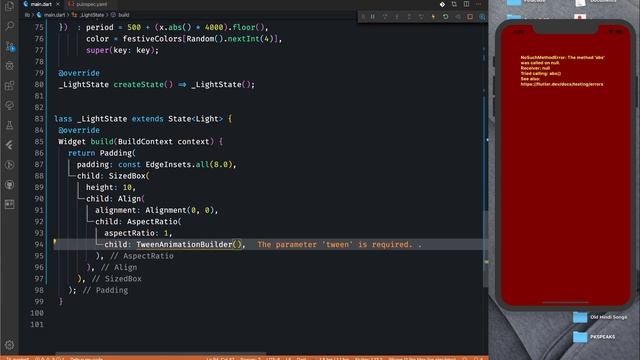640x360 pixels.
Task: Open the editor More Actions menu
Action: 478,4
